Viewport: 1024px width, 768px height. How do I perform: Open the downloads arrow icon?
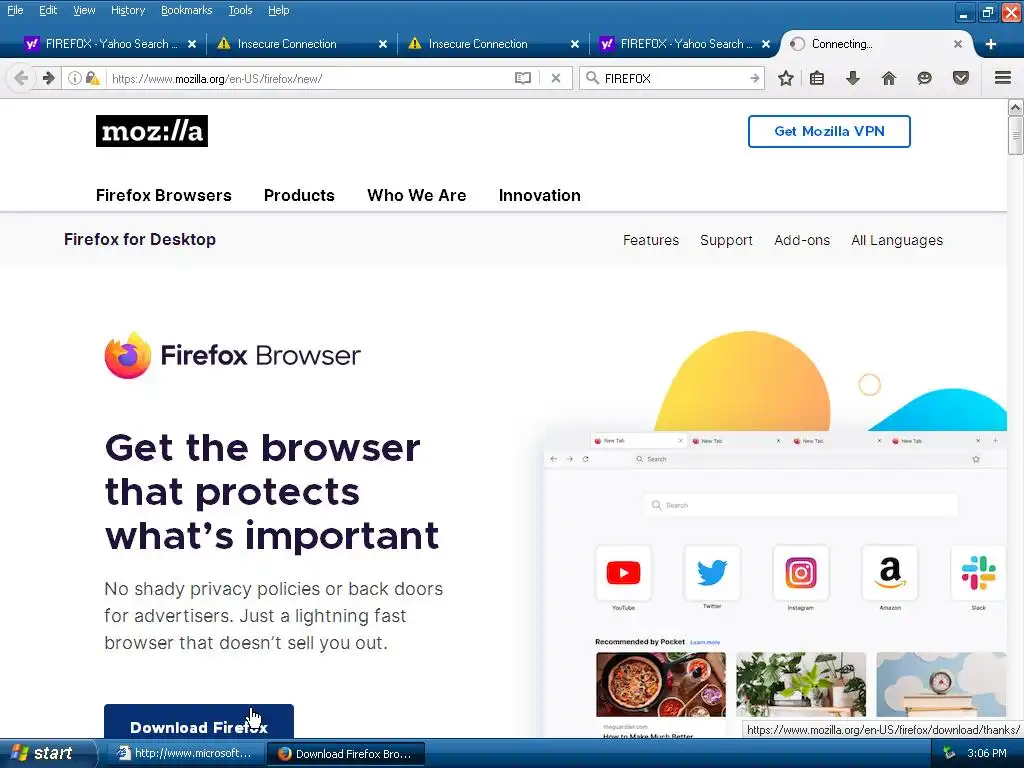click(x=853, y=78)
